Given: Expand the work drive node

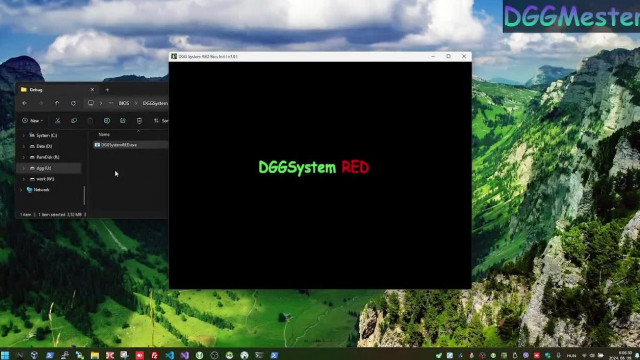Looking at the screenshot, I should tap(23, 179).
